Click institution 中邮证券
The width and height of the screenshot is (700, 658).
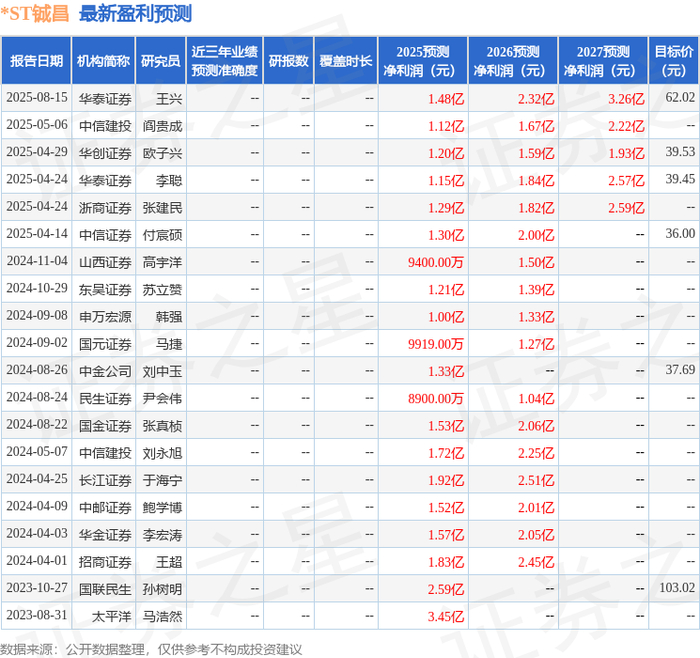[x=105, y=507]
